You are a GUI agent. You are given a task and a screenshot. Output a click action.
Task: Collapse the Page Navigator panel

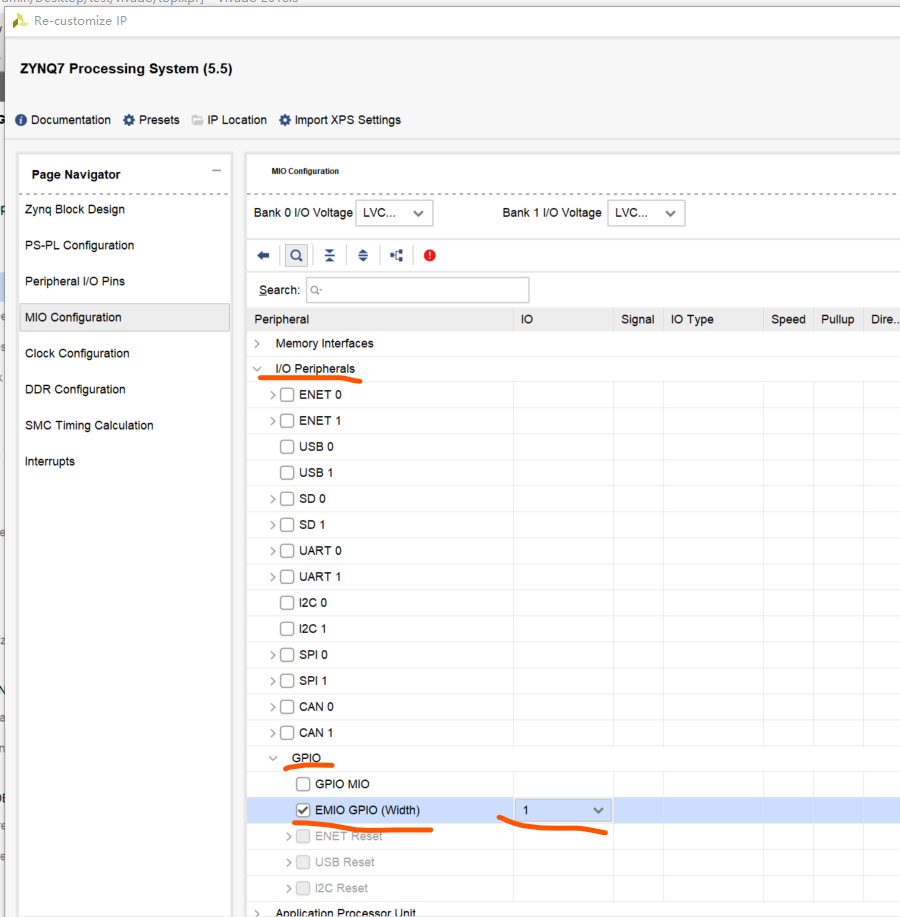click(216, 171)
